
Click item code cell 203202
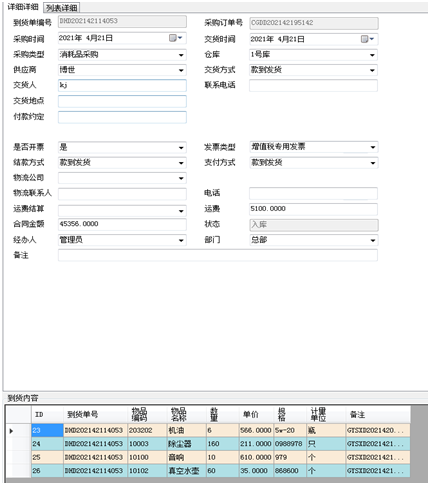tap(147, 431)
